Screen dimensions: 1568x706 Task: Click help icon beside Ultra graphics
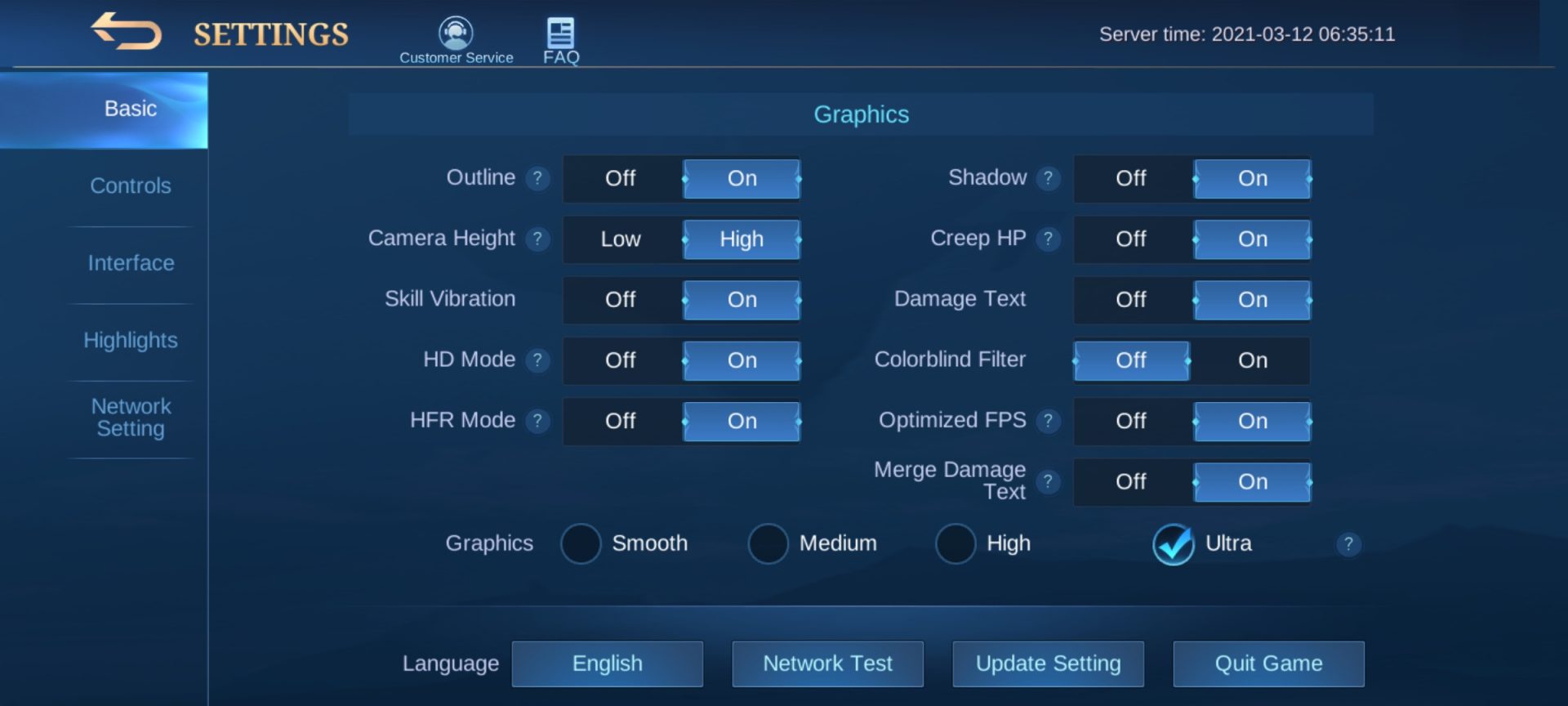pyautogui.click(x=1348, y=544)
